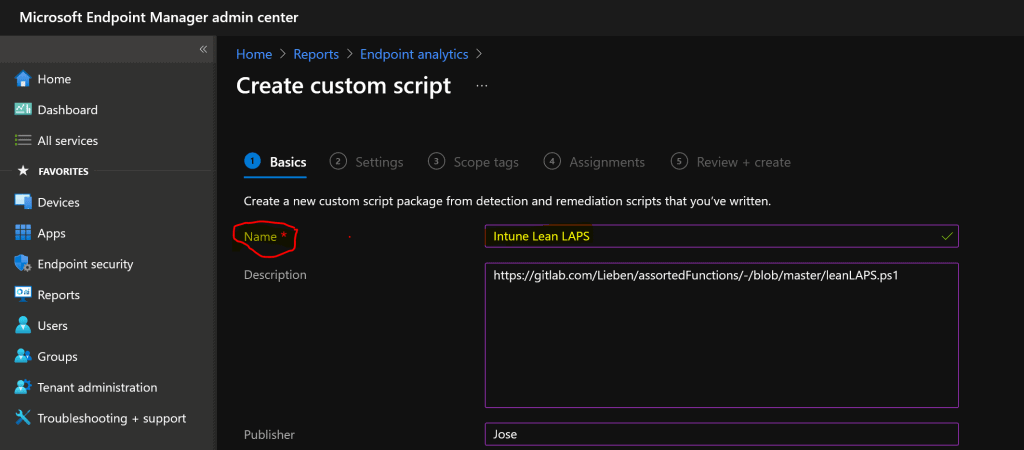Click the Microsoft Endpoint Manager admin center title

[x=159, y=18]
